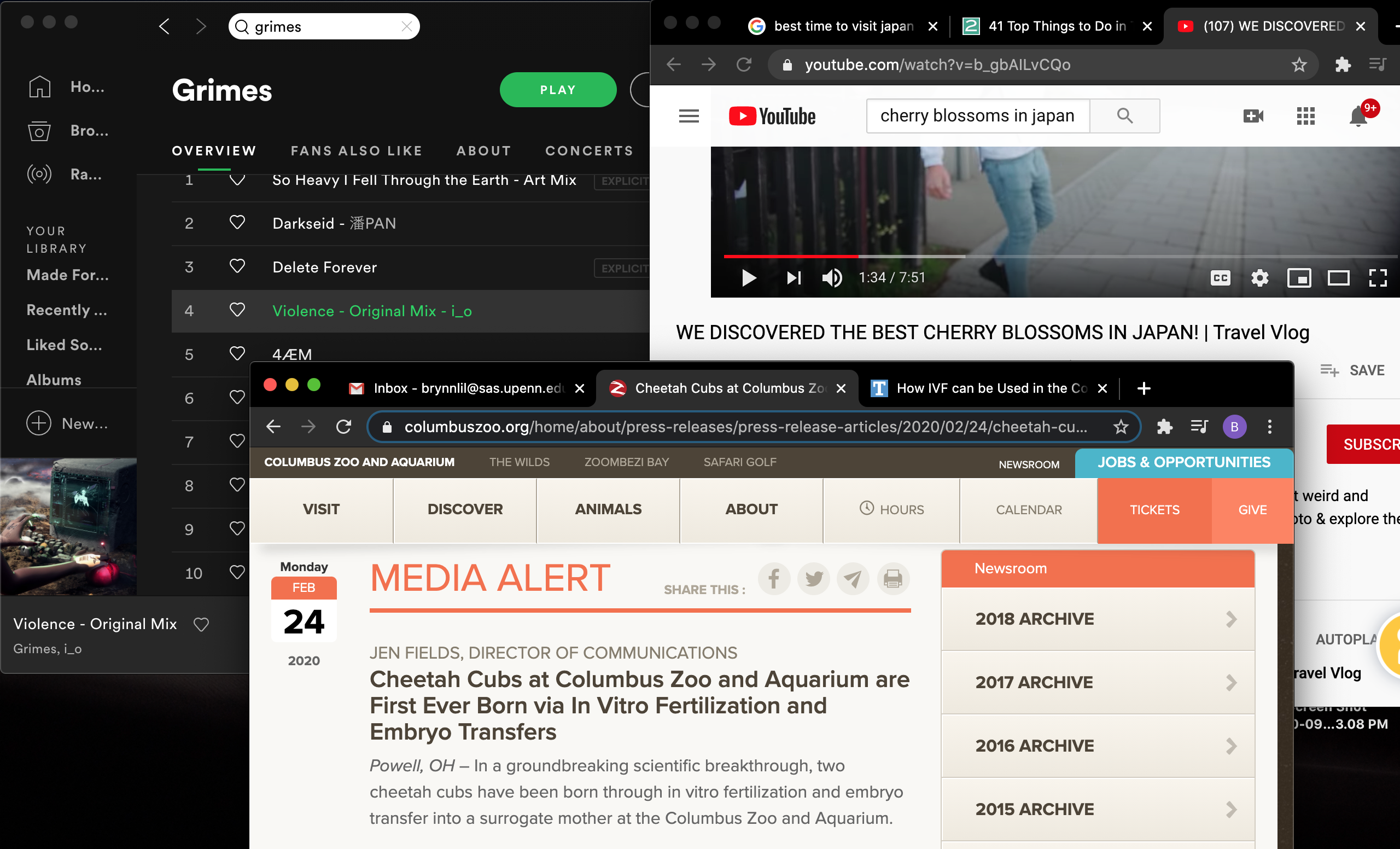This screenshot has height=849, width=1400.
Task: Open Home in Spotify sidebar
Action: point(67,87)
